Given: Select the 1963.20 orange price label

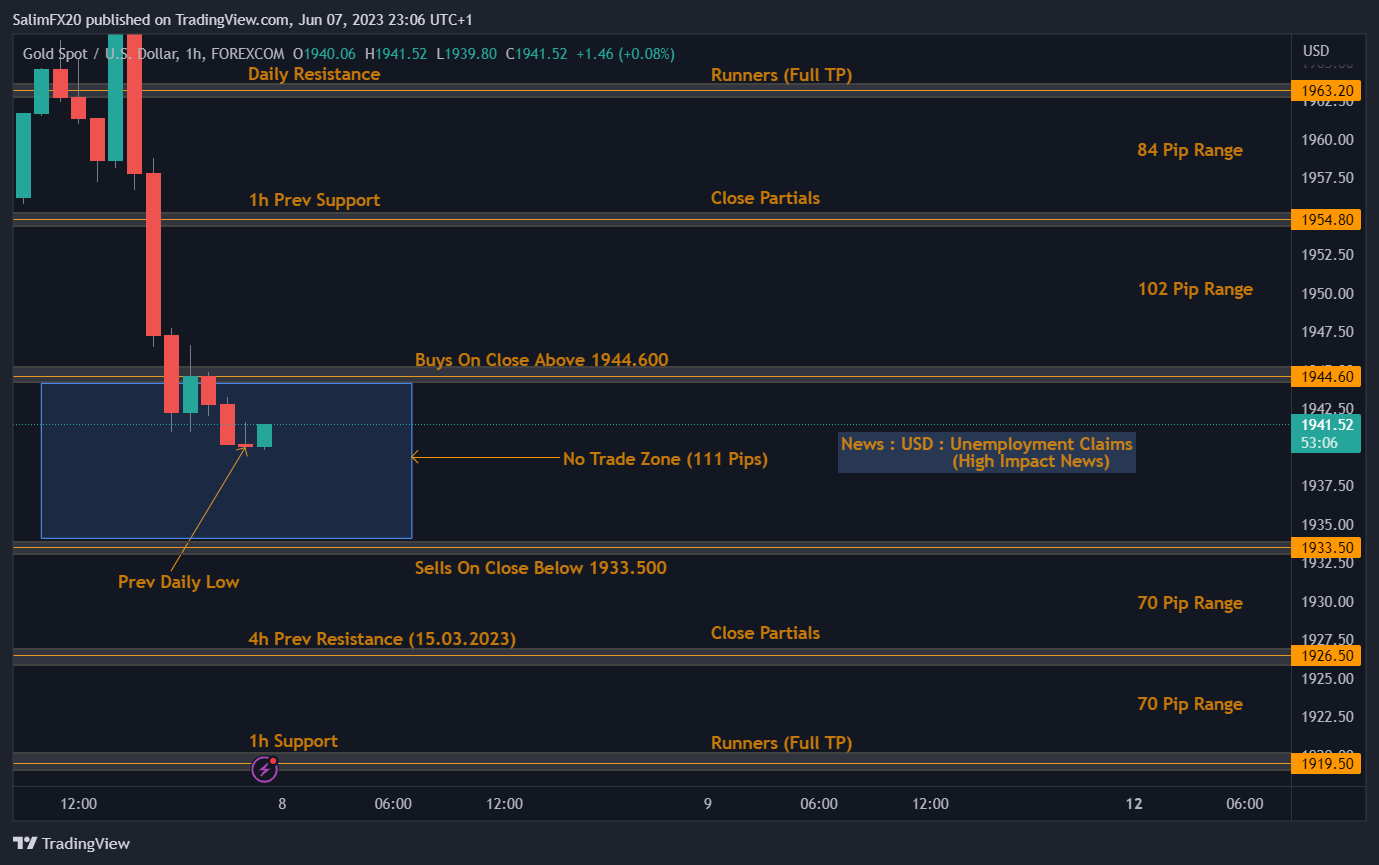Looking at the screenshot, I should coord(1326,91).
